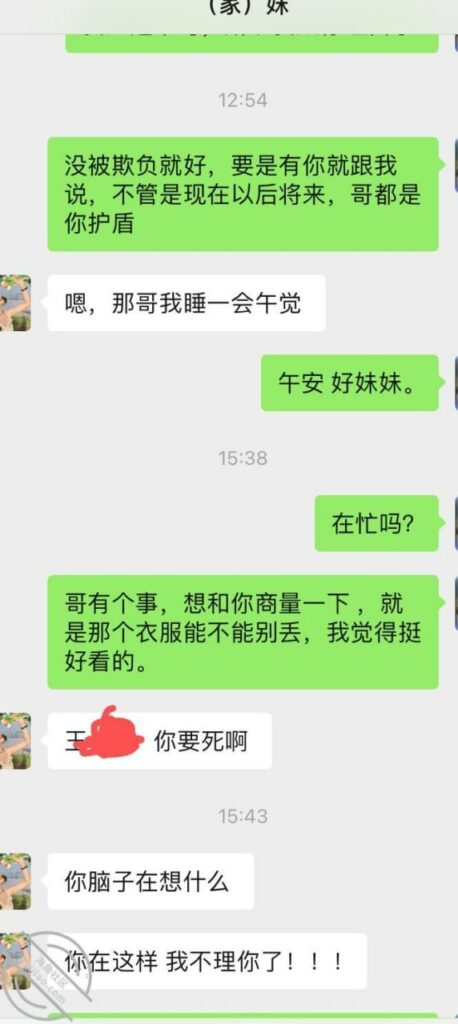Select the '没被欺负就好' green message bubble
The height and width of the screenshot is (1024, 458).
tap(243, 194)
